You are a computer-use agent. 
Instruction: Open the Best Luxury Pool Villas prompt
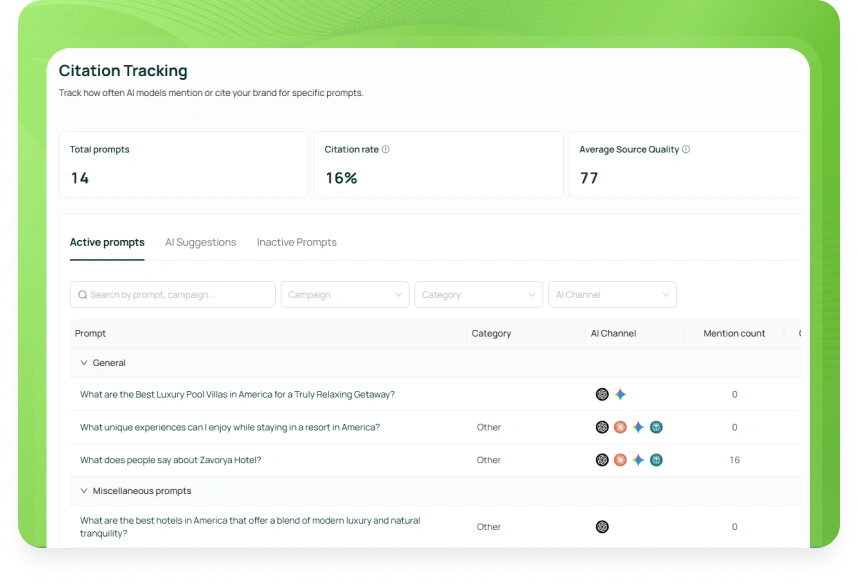coord(237,395)
